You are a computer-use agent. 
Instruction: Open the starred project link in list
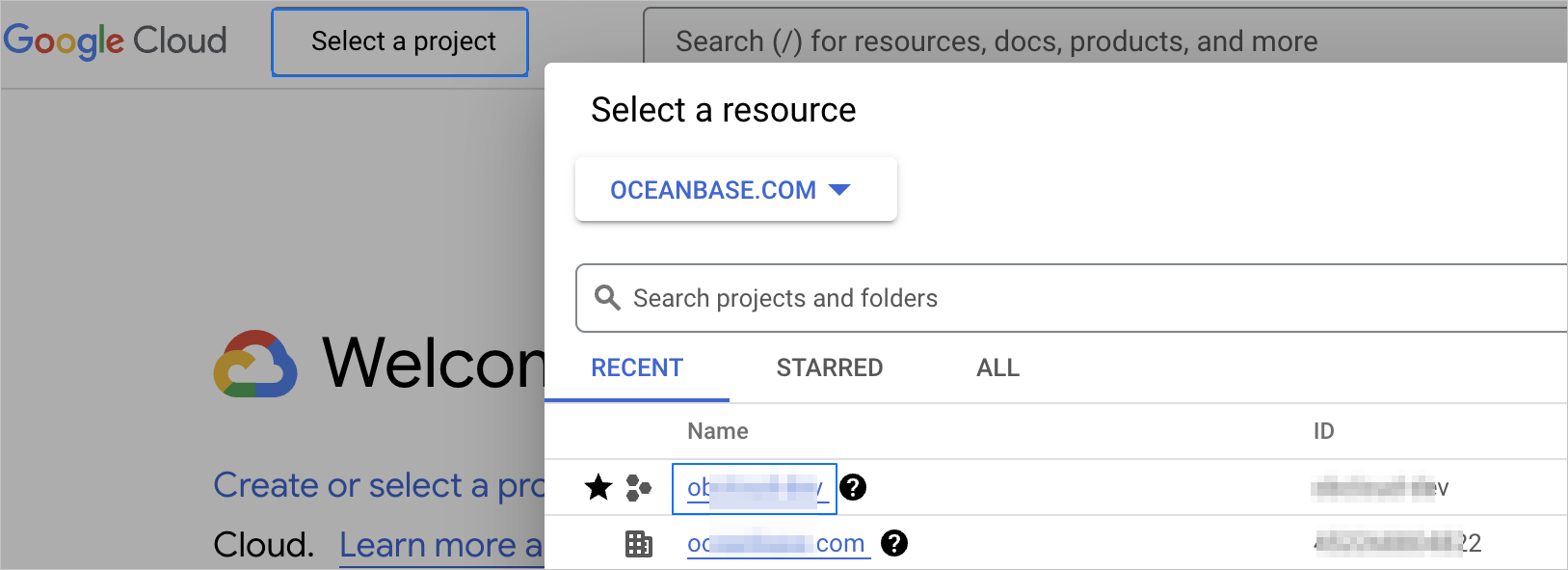(x=755, y=488)
